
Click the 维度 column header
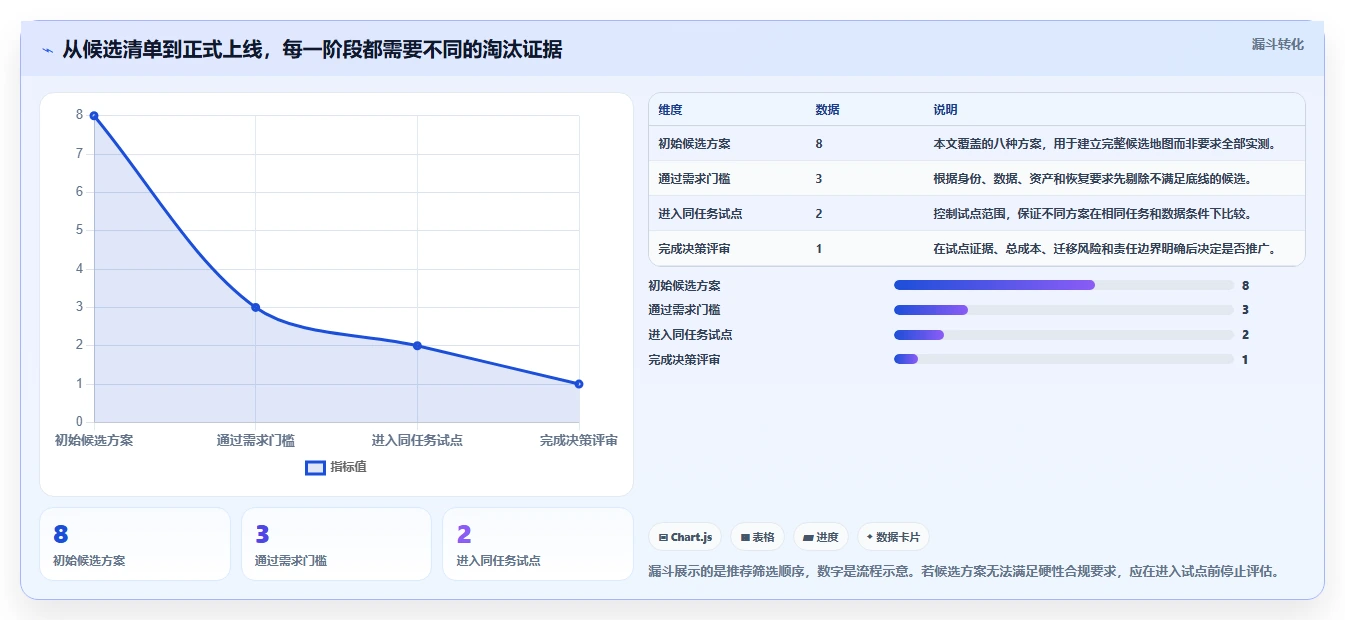pyautogui.click(x=670, y=110)
